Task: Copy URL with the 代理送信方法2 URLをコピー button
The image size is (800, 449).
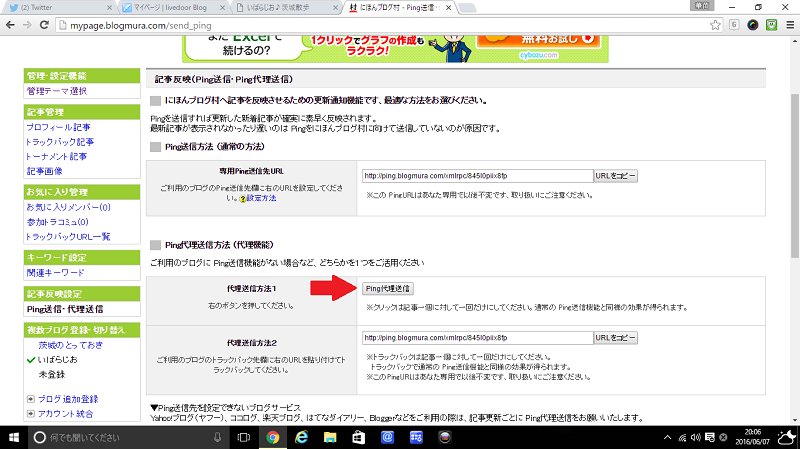Action: tap(616, 338)
